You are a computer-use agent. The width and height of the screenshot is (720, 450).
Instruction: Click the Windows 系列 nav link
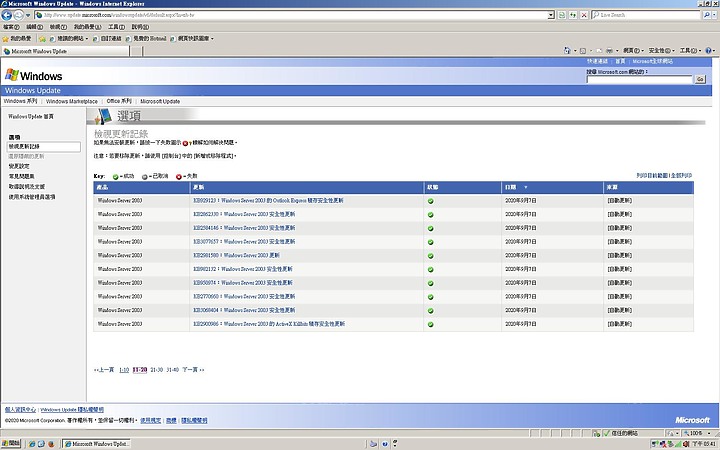[20, 101]
